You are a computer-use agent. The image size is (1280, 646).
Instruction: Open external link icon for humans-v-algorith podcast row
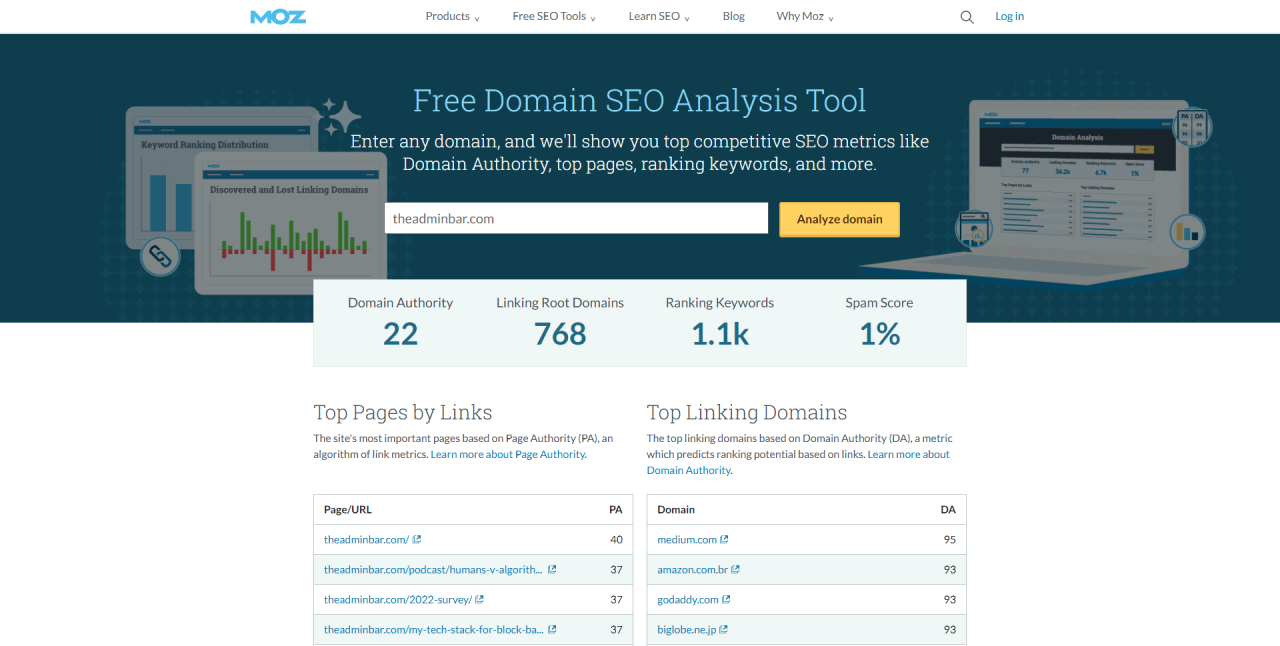tap(552, 569)
